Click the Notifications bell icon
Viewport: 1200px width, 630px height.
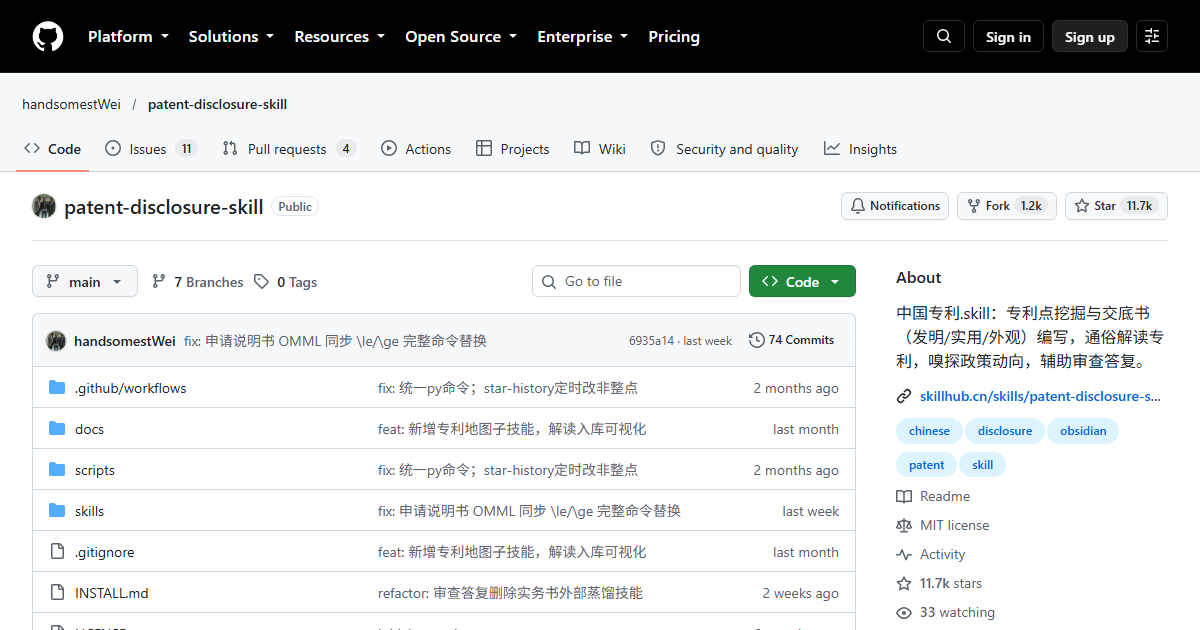point(858,206)
